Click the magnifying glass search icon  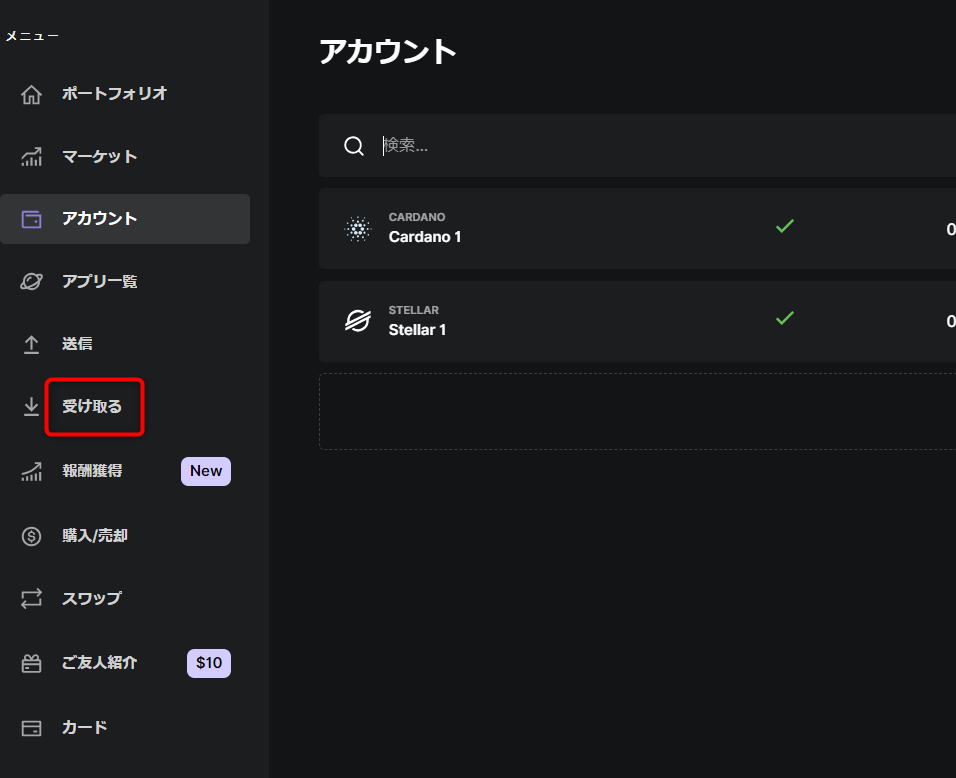[x=354, y=146]
